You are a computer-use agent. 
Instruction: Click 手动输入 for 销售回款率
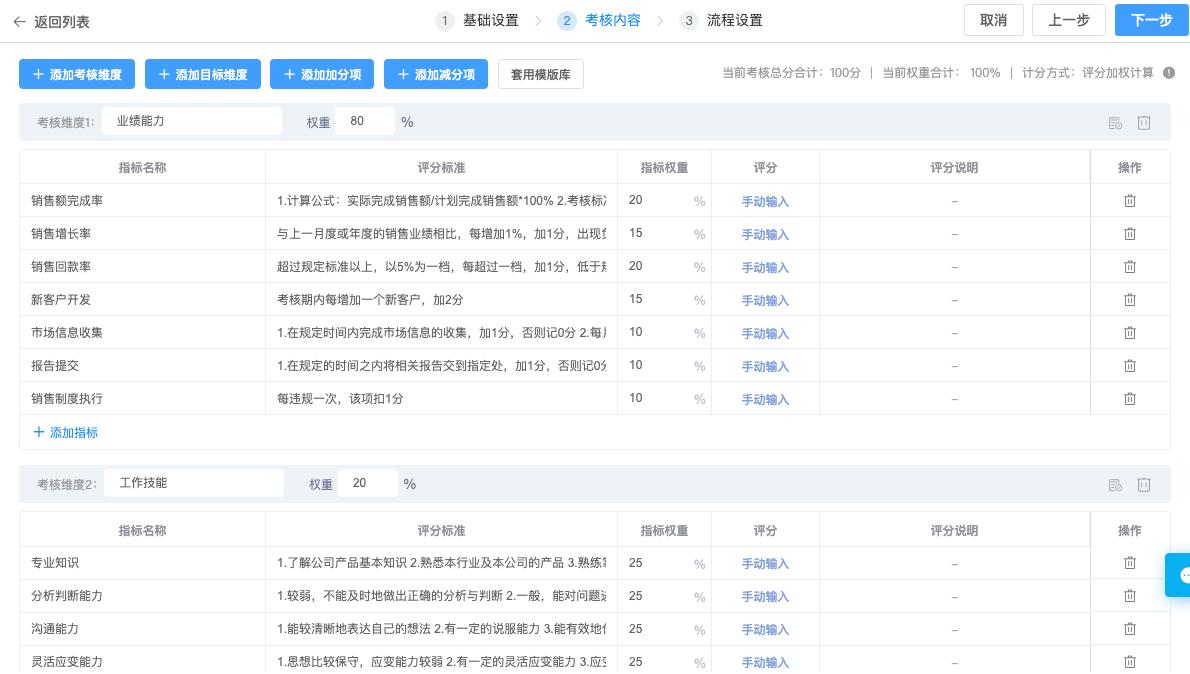(x=765, y=267)
